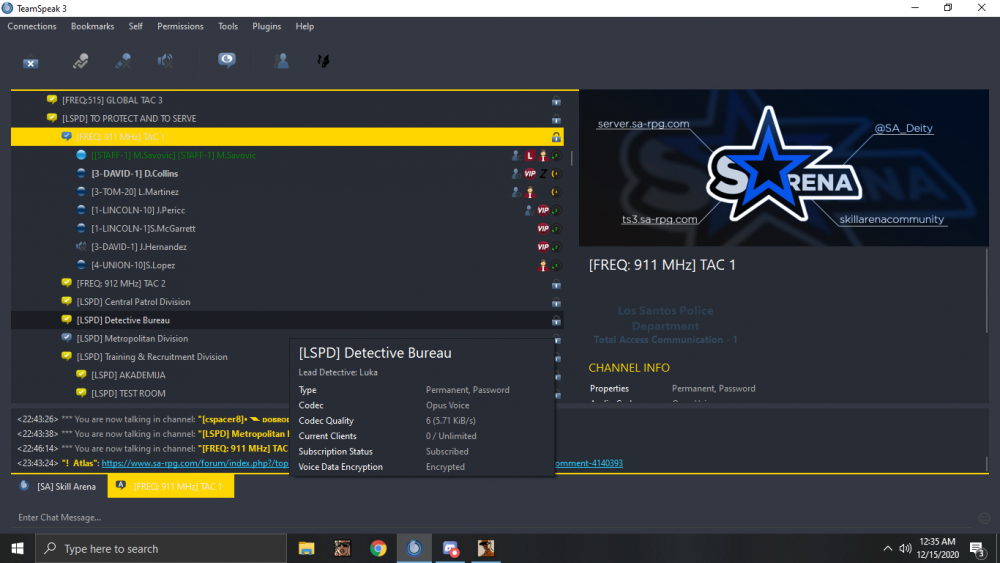This screenshot has height=563, width=1000.
Task: Click the disconnect from server toolbar icon
Action: pos(31,61)
